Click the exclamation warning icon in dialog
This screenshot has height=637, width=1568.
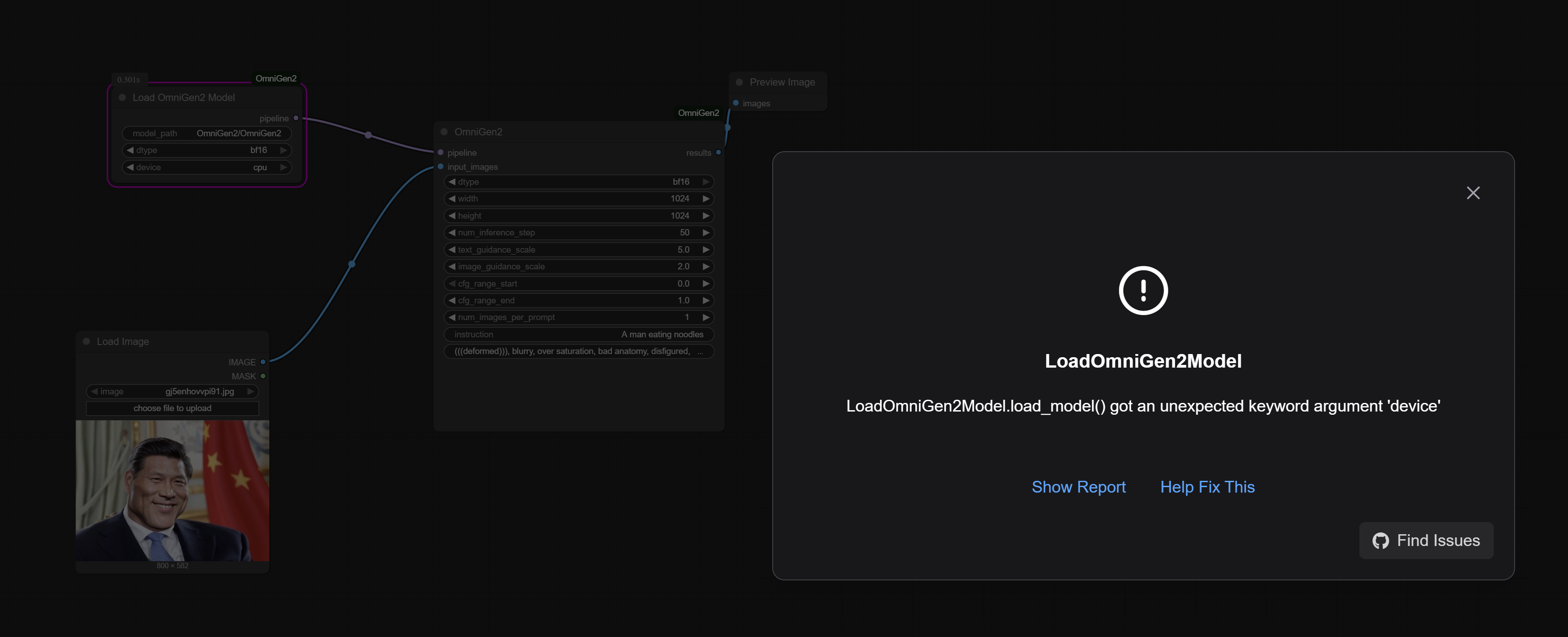click(x=1143, y=291)
